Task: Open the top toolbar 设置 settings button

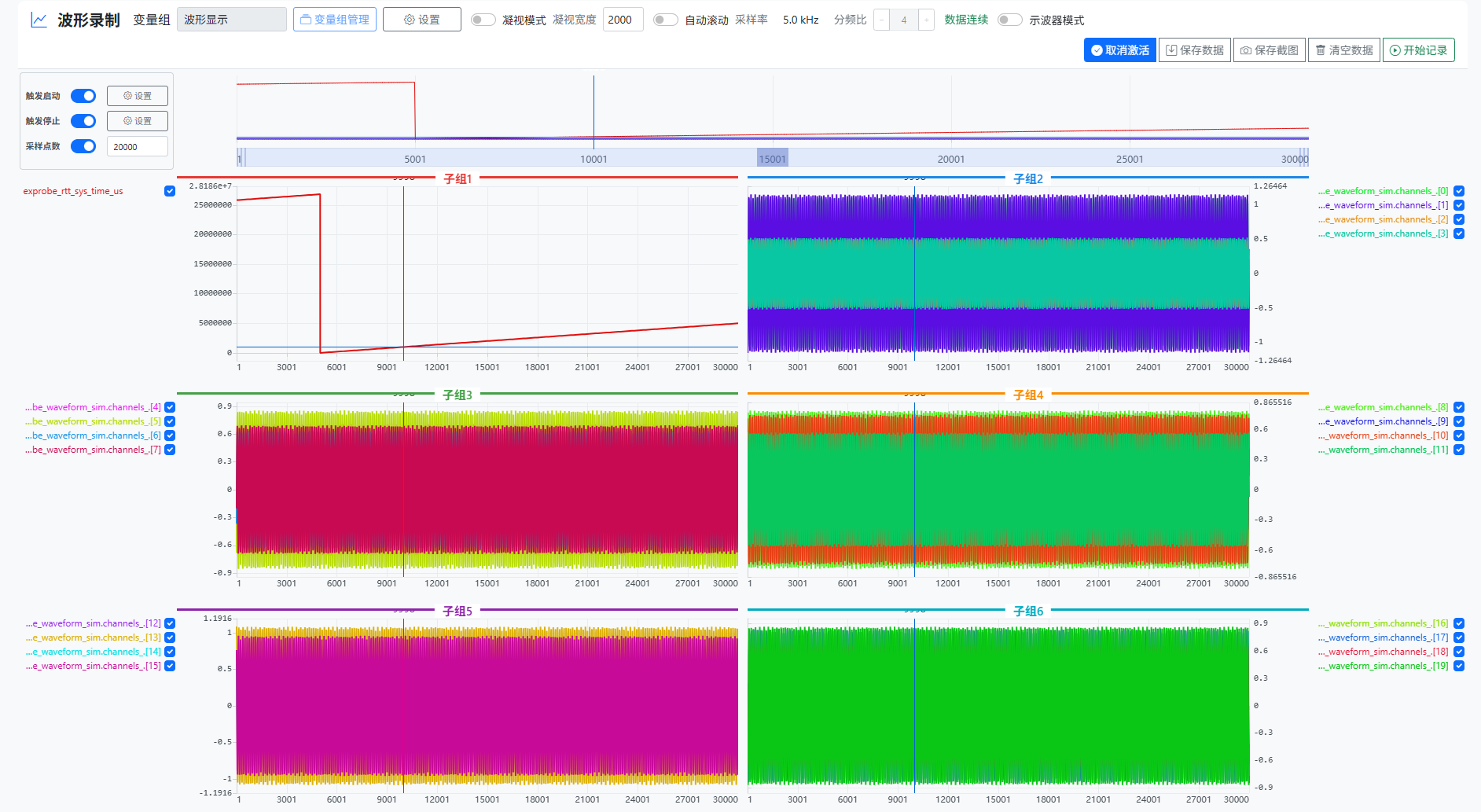Action: [422, 20]
